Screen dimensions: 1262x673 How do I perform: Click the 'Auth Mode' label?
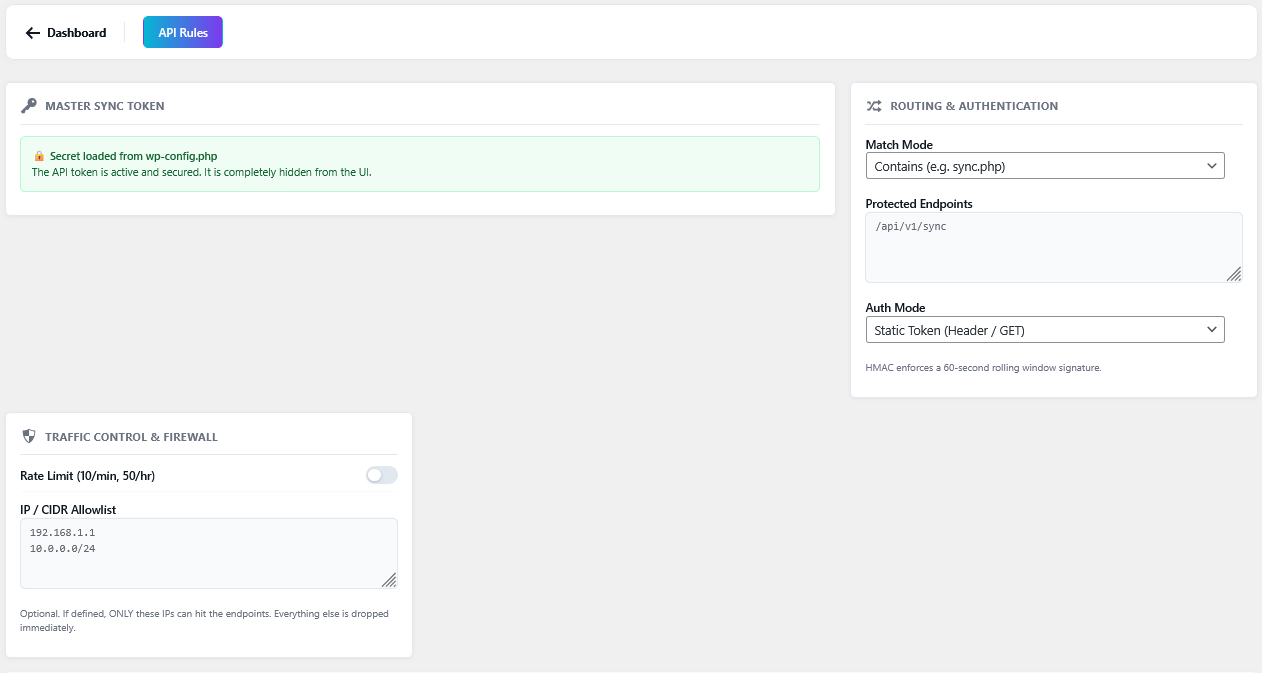[x=895, y=308]
